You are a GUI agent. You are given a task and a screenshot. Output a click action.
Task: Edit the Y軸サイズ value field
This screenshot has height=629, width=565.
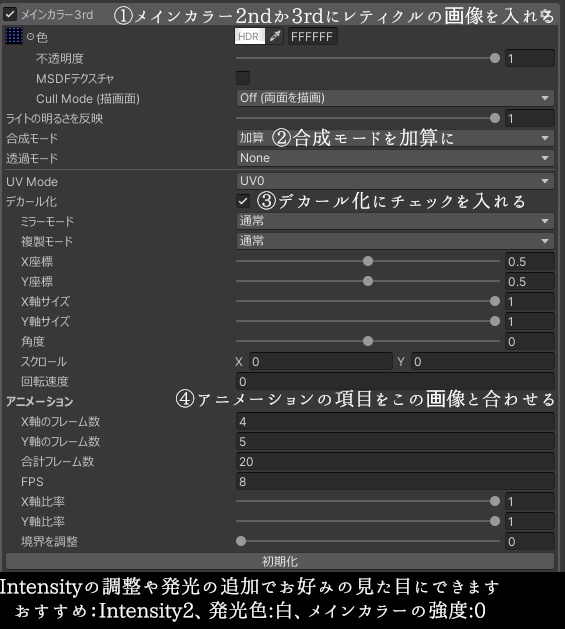click(x=530, y=322)
